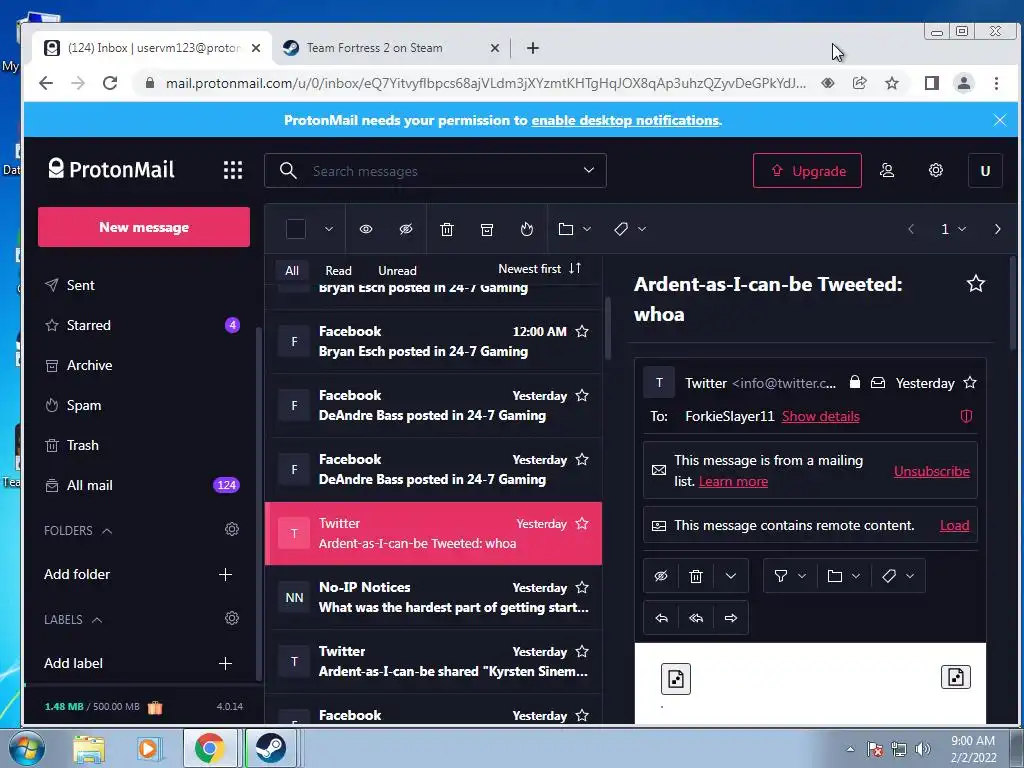Show All messages filter tab

pos(292,270)
